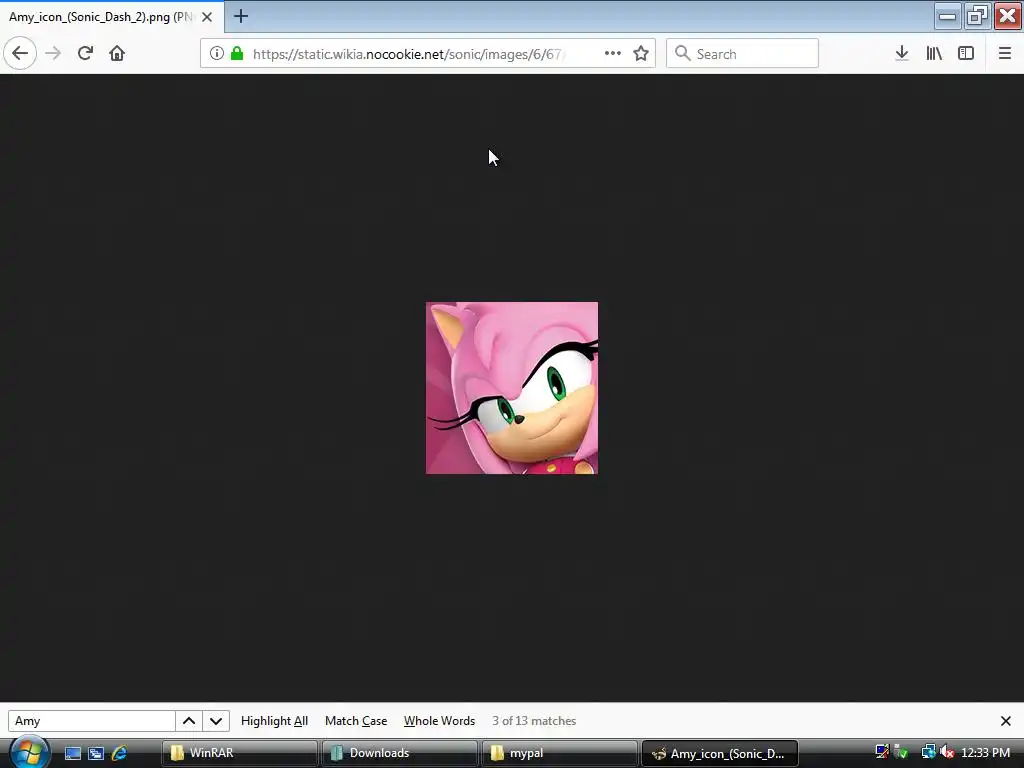This screenshot has height=768, width=1024.
Task: Find next match with down arrow
Action: click(x=216, y=721)
